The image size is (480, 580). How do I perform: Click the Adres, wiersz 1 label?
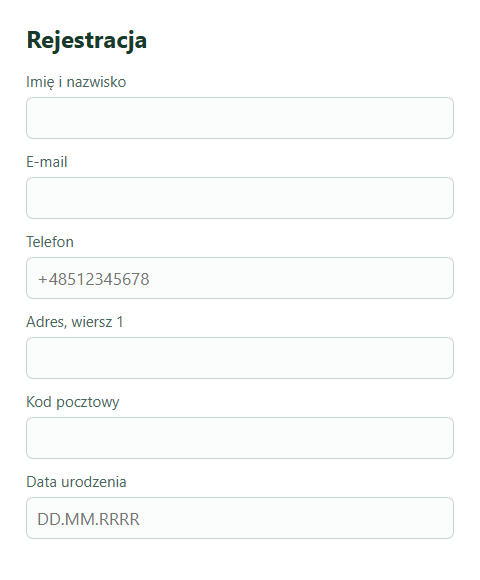(x=75, y=322)
